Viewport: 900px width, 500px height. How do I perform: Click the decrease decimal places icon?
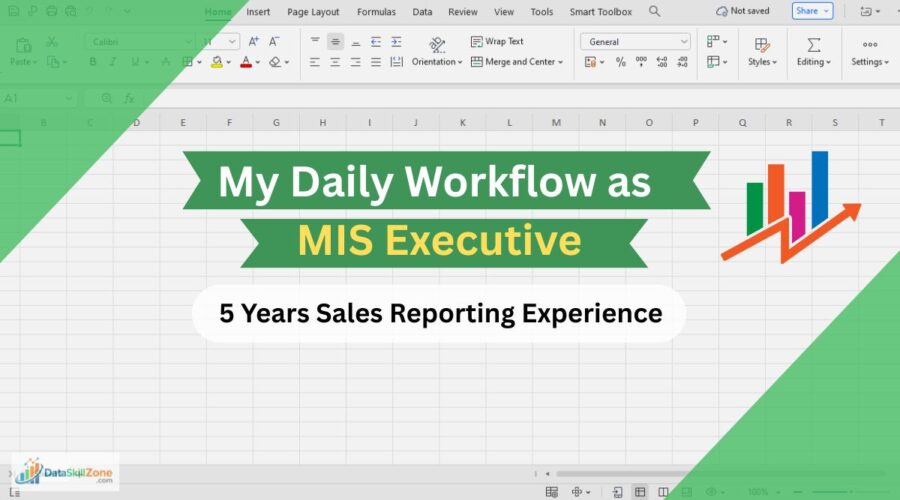(682, 62)
